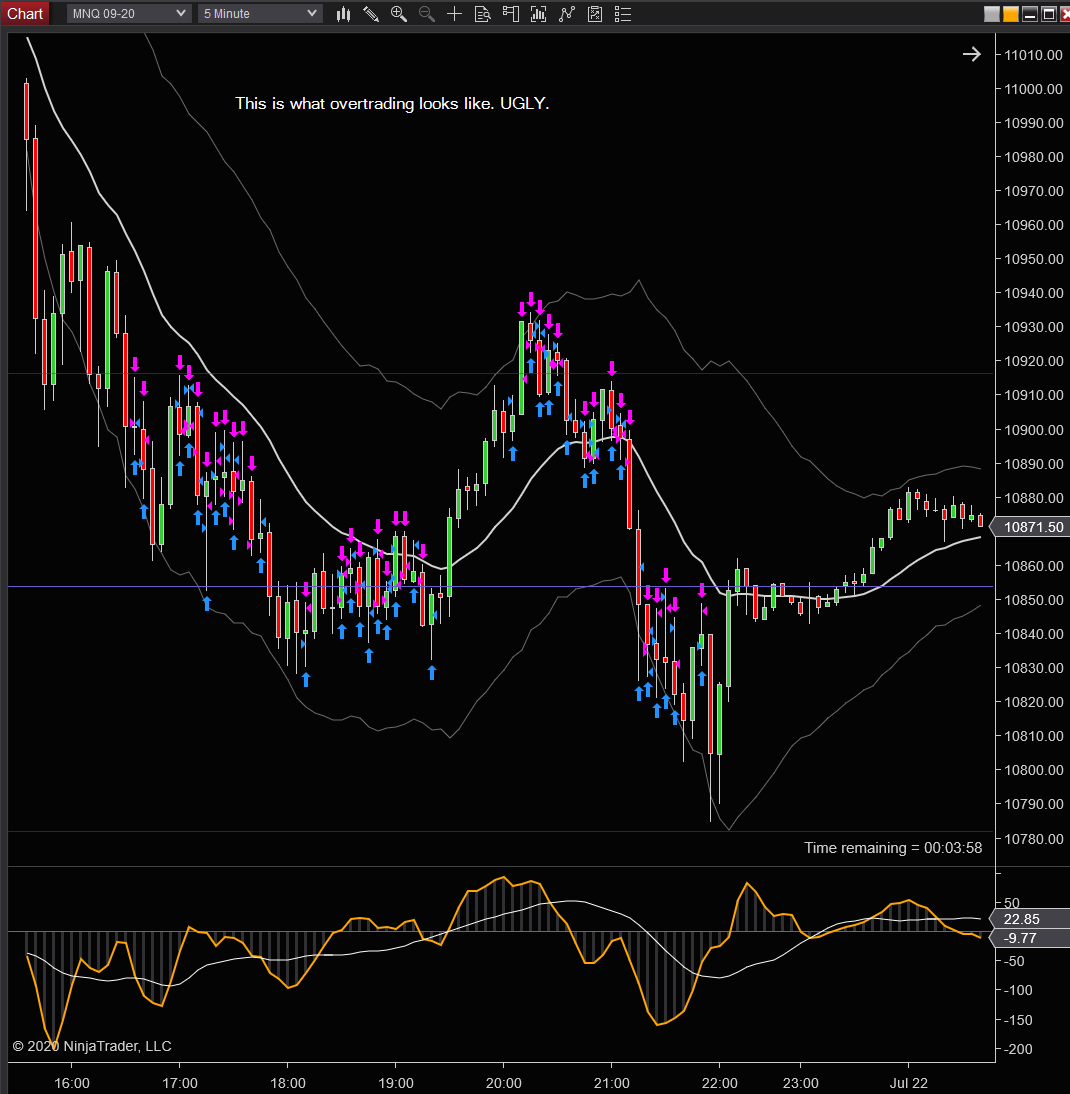Activate the zoom in magnifier
The width and height of the screenshot is (1070, 1094).
[x=399, y=14]
